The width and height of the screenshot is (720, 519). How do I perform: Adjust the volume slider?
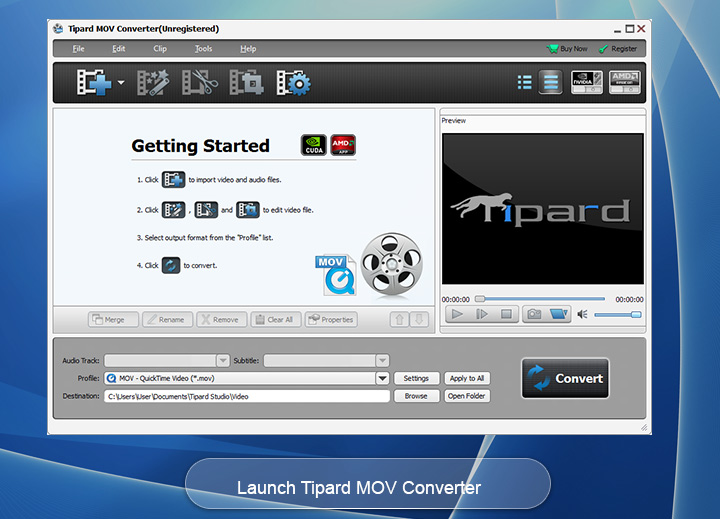pos(618,315)
